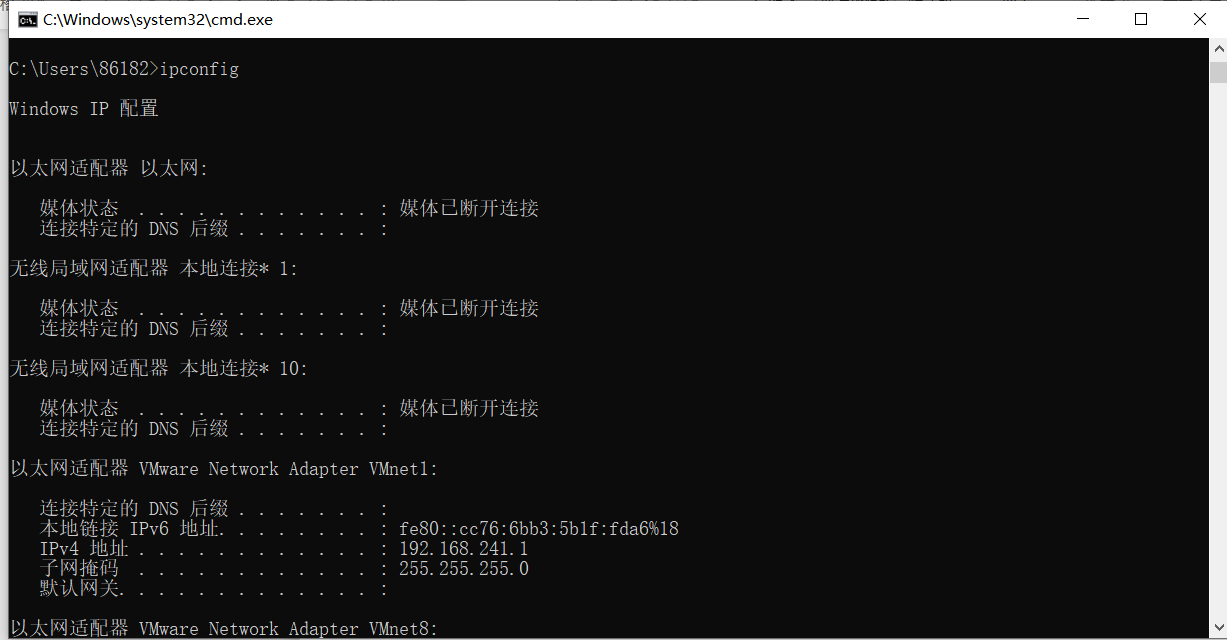Viewport: 1227px width, 640px height.
Task: Click the IPv6 address fe80::cc76:6bb3:5b1f:fda6%18
Action: click(x=539, y=529)
